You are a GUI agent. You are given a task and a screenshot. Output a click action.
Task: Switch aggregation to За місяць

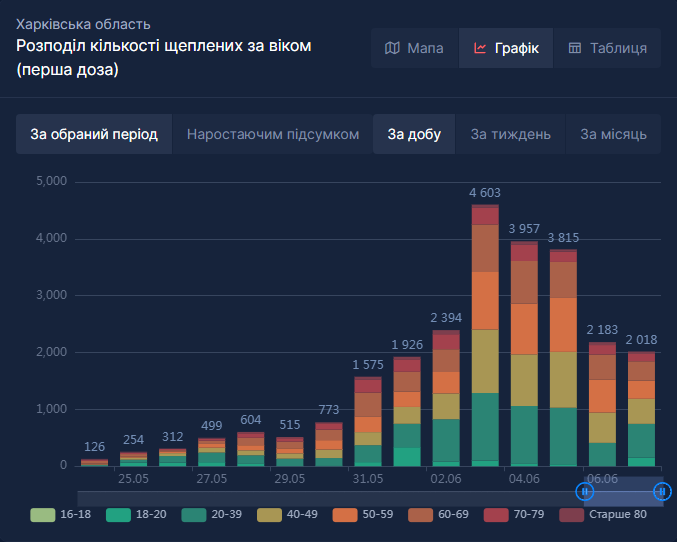[613, 134]
